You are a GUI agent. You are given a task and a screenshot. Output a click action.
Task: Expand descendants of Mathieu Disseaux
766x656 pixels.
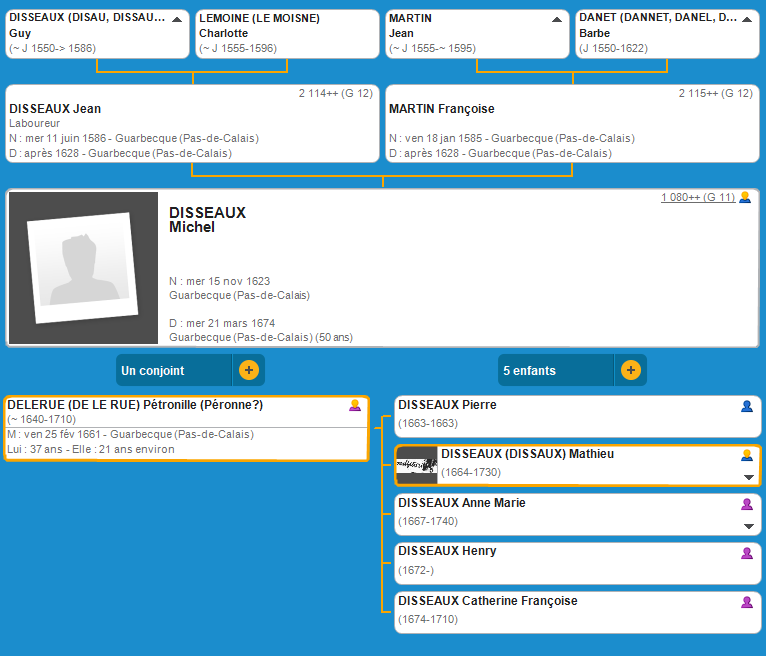click(x=748, y=477)
